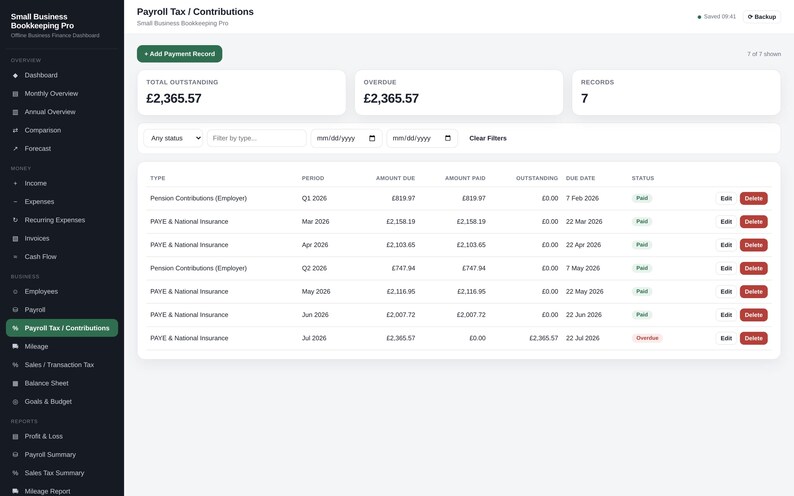Click the Q2 2026 period cell
This screenshot has height=496, width=794.
pyautogui.click(x=314, y=268)
